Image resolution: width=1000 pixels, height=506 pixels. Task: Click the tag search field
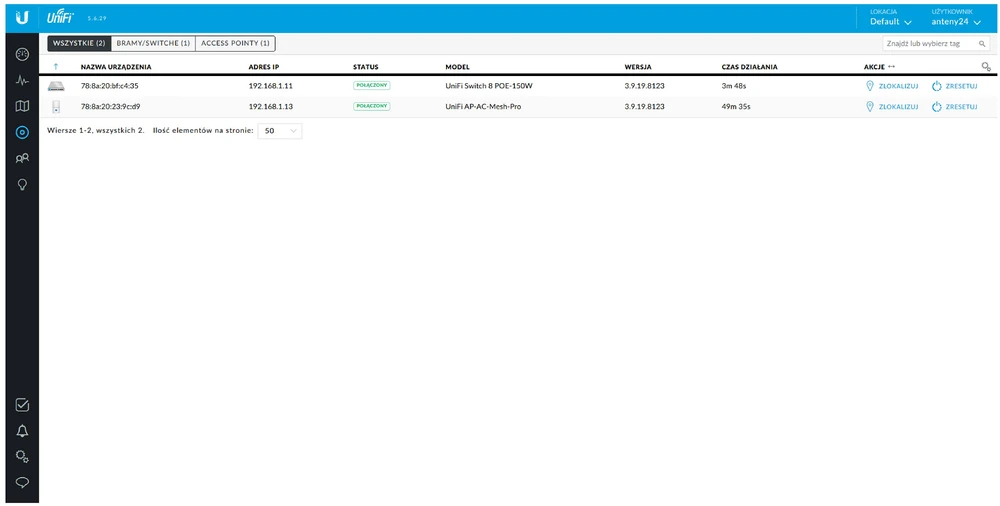click(937, 44)
